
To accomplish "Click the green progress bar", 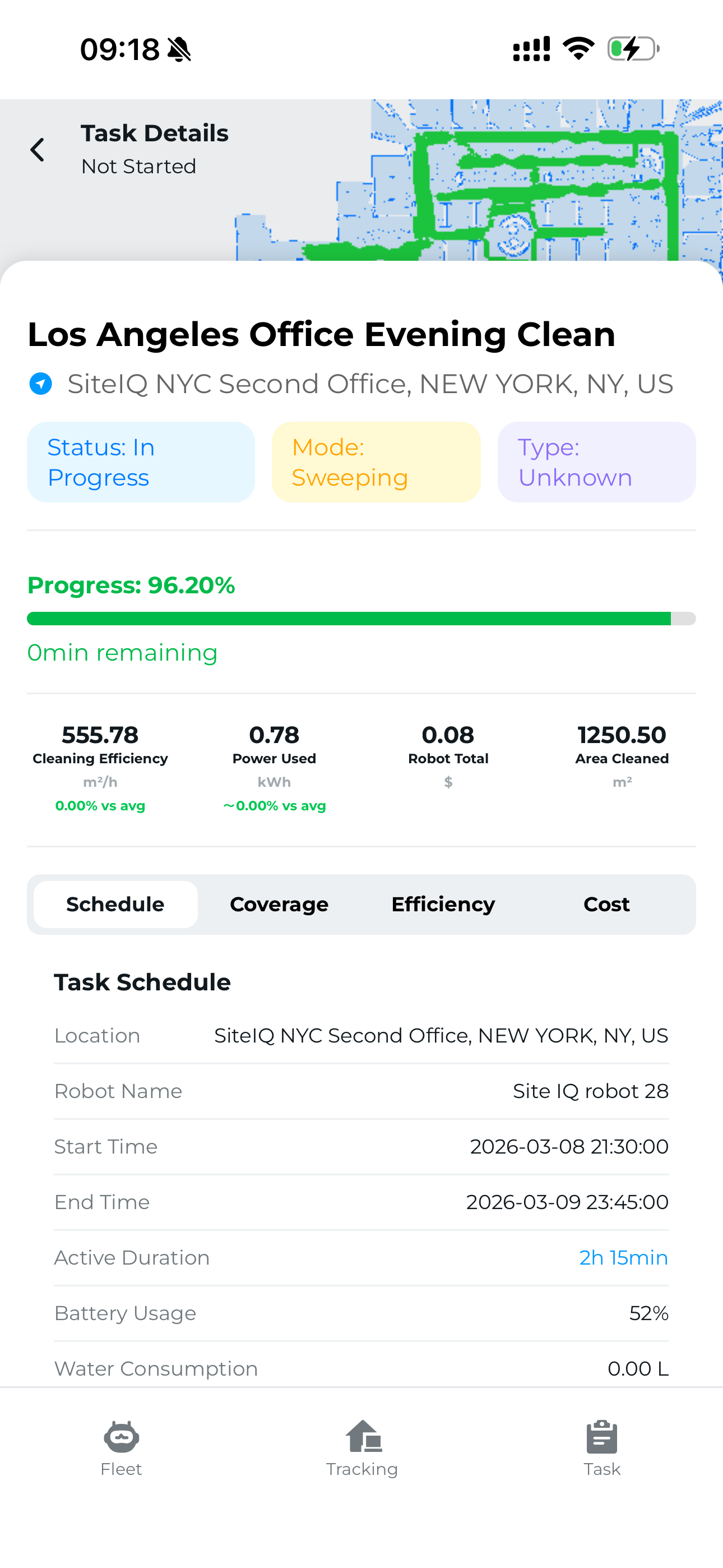I will (x=361, y=619).
